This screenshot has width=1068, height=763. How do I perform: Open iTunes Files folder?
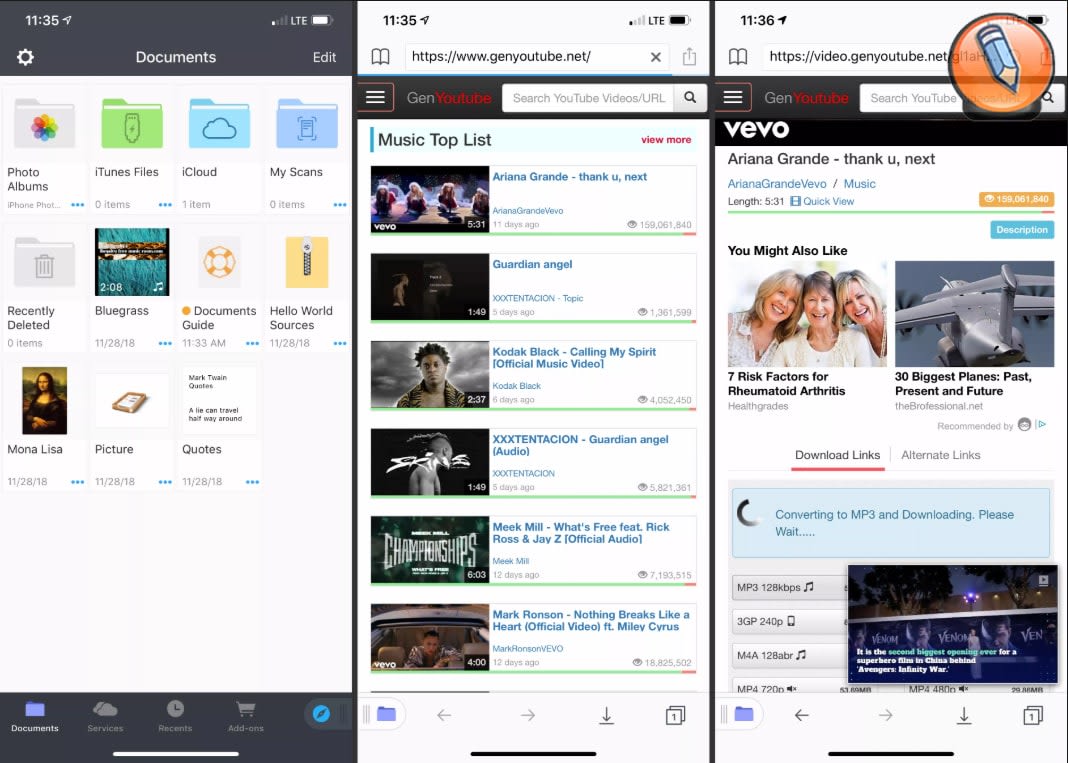pos(132,125)
